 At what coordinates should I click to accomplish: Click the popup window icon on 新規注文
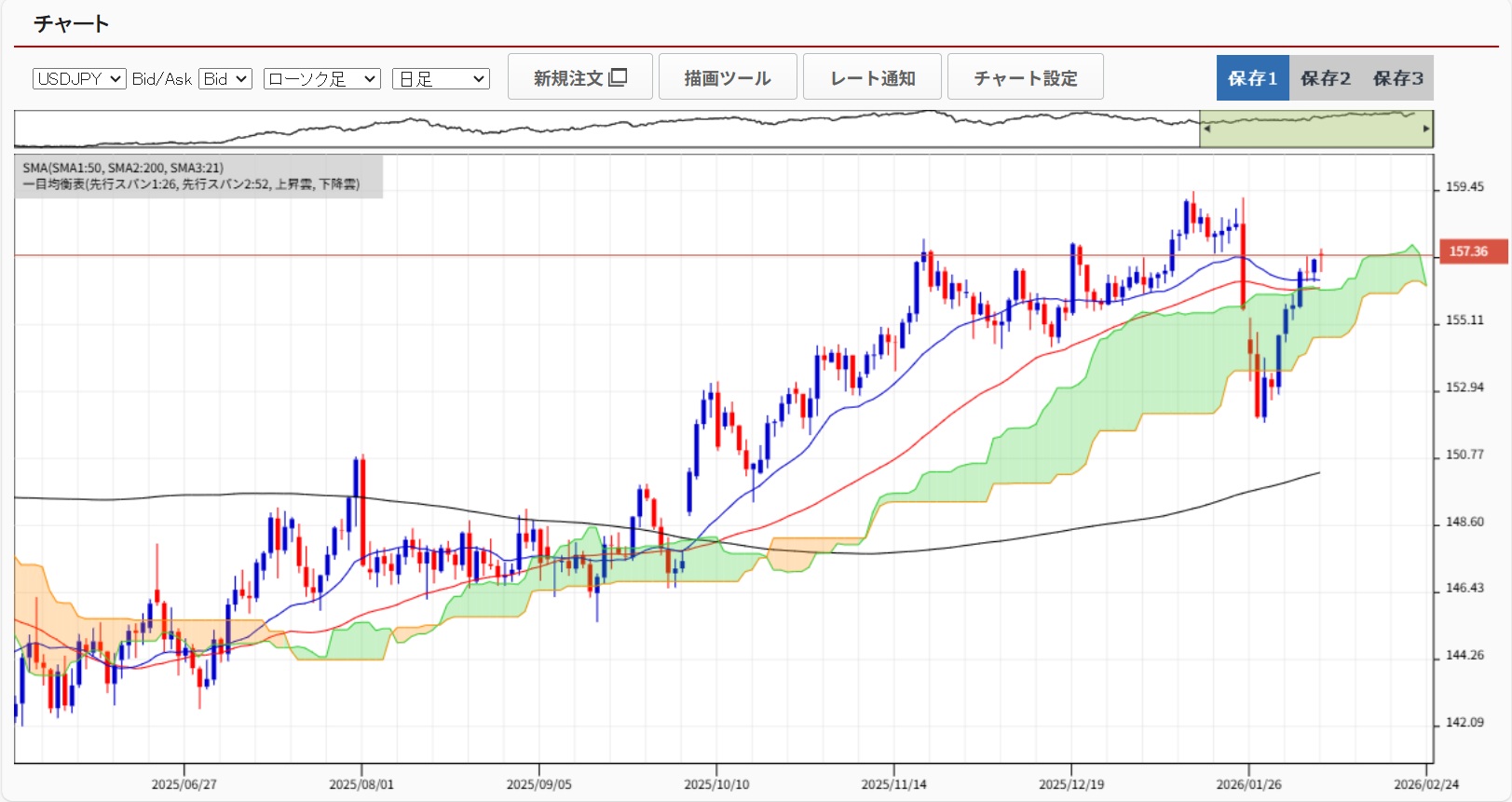(618, 77)
